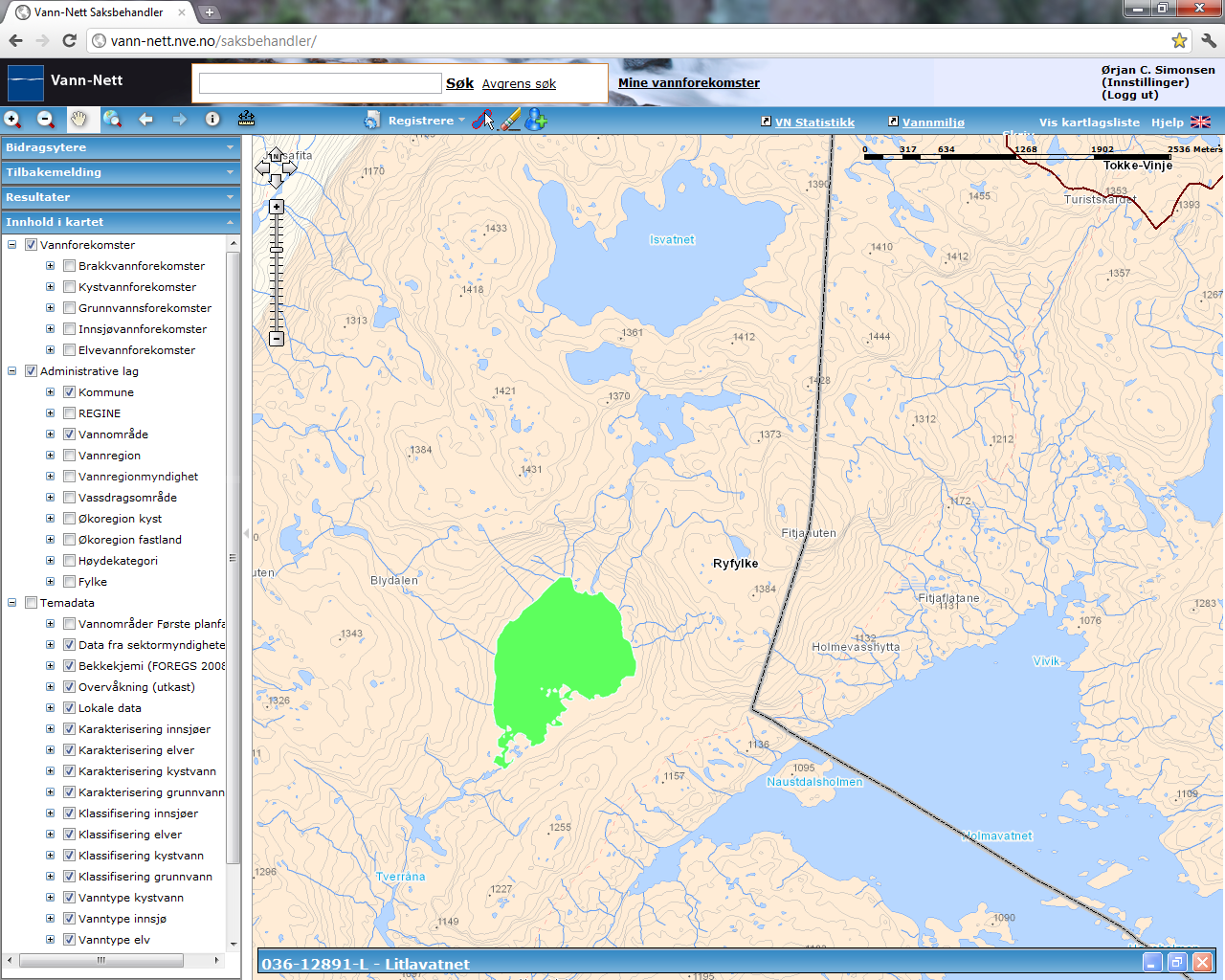Expand the Høydekategori tree node
The height and width of the screenshot is (980, 1225).
(51, 561)
